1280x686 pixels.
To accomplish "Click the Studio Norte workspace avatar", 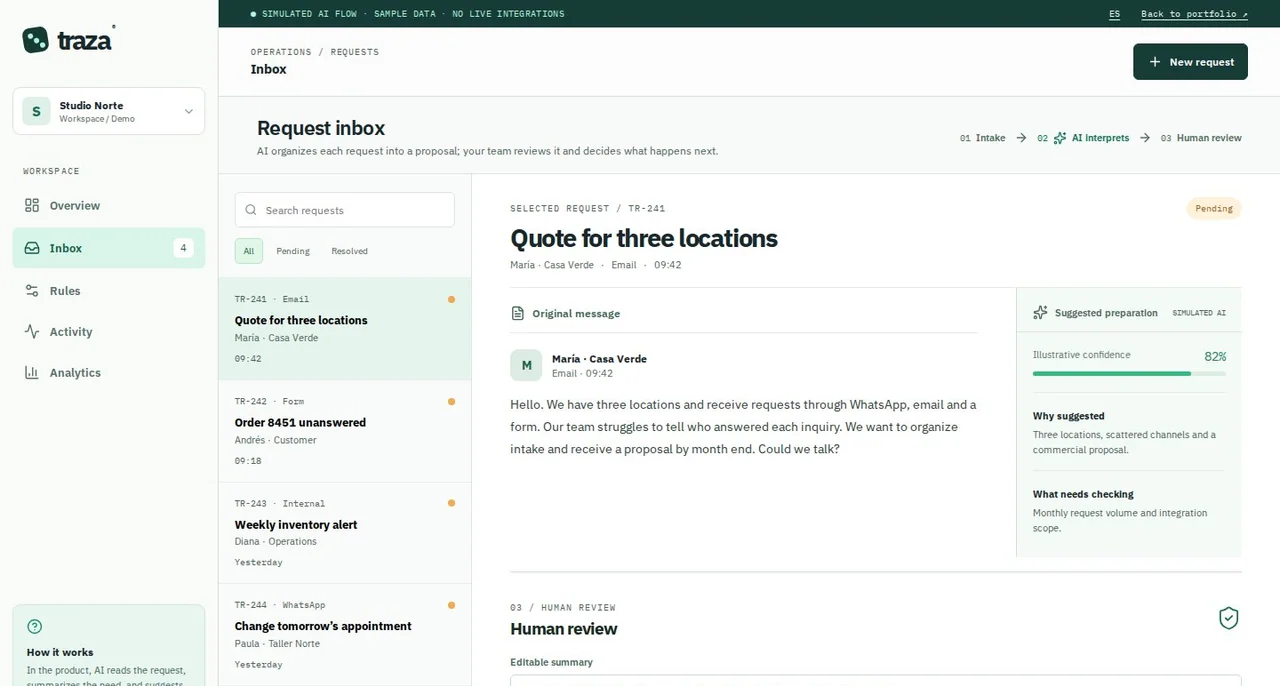I will pyautogui.click(x=37, y=111).
